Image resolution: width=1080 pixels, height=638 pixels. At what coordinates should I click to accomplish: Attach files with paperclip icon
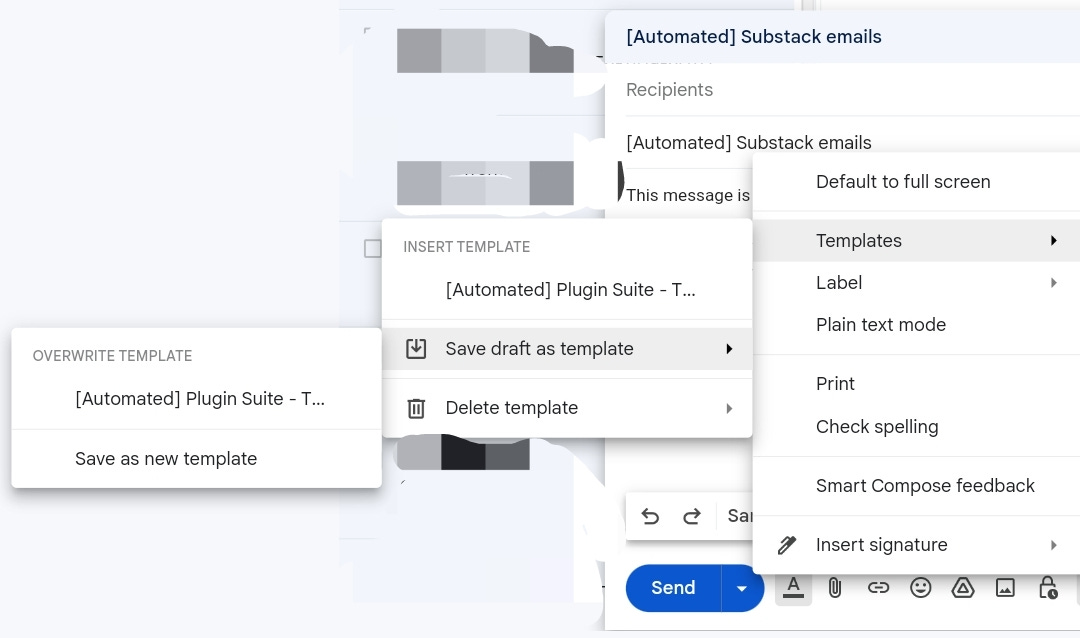835,588
